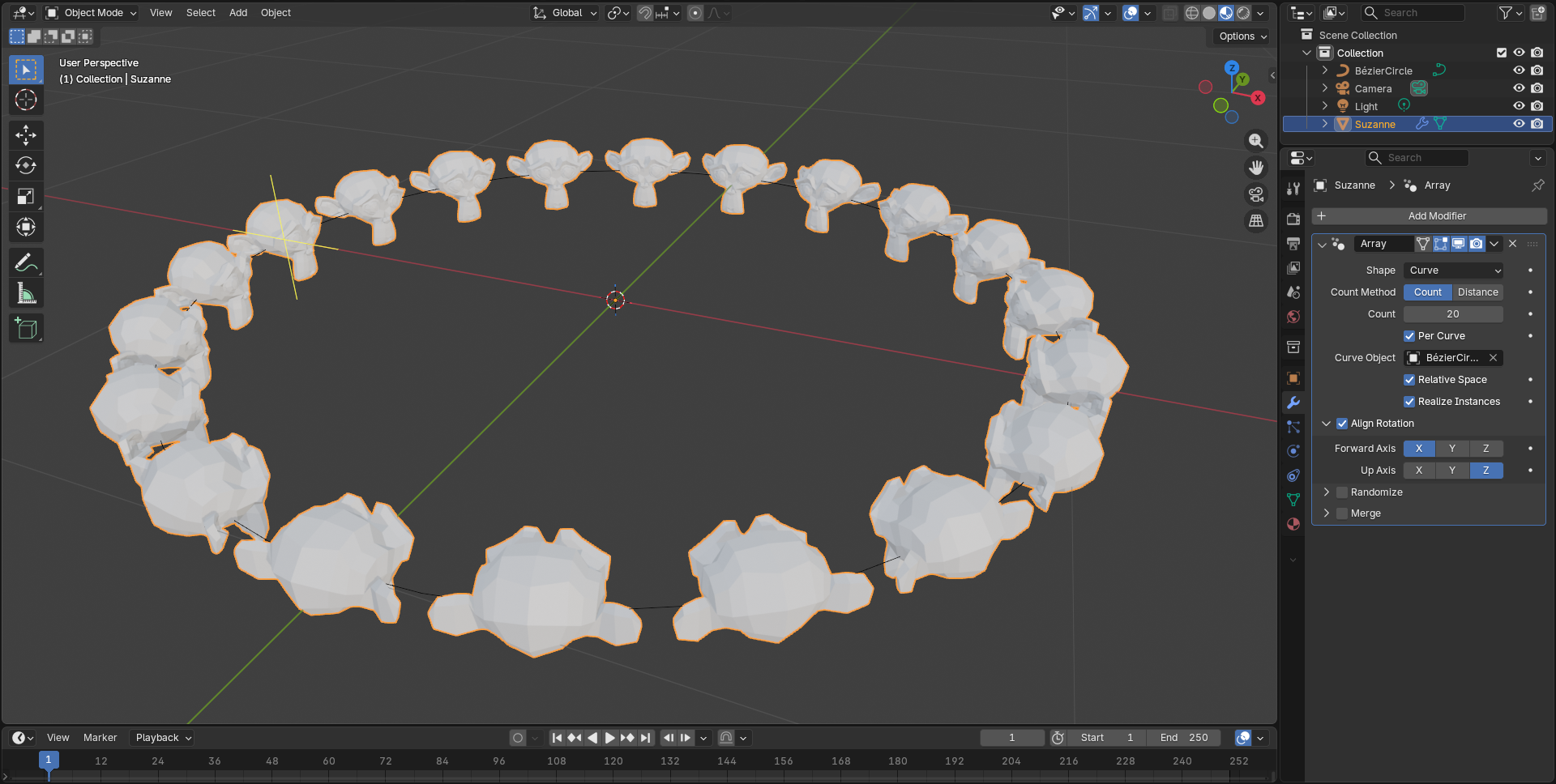Select the Add Cube tool
The image size is (1556, 784).
(26, 328)
